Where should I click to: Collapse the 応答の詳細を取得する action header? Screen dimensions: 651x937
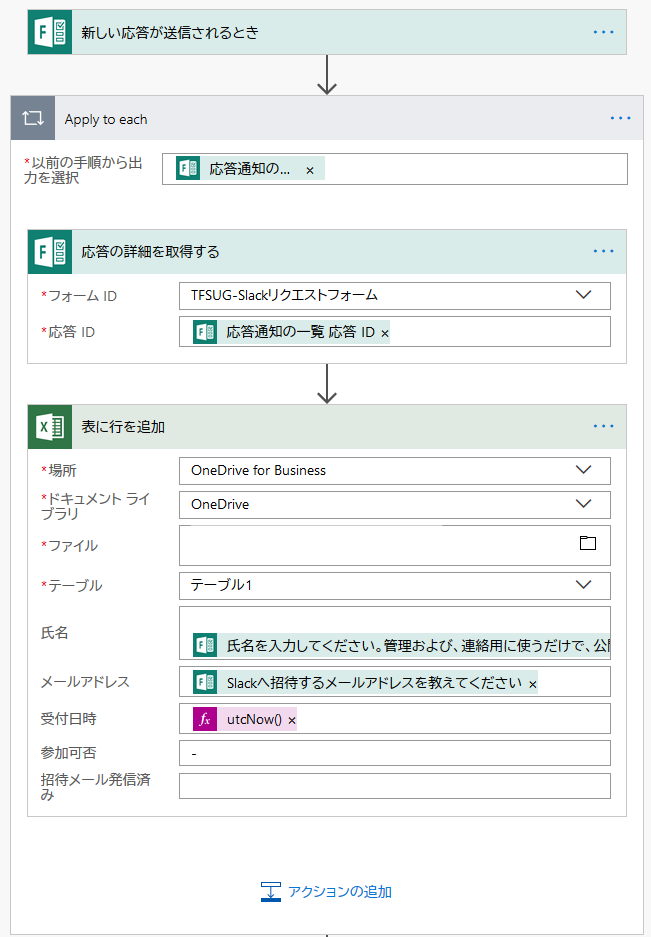pos(327,252)
